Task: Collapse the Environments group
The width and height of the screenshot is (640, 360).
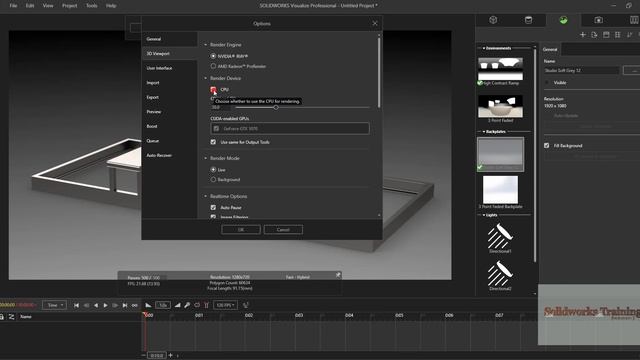Action: click(x=484, y=48)
